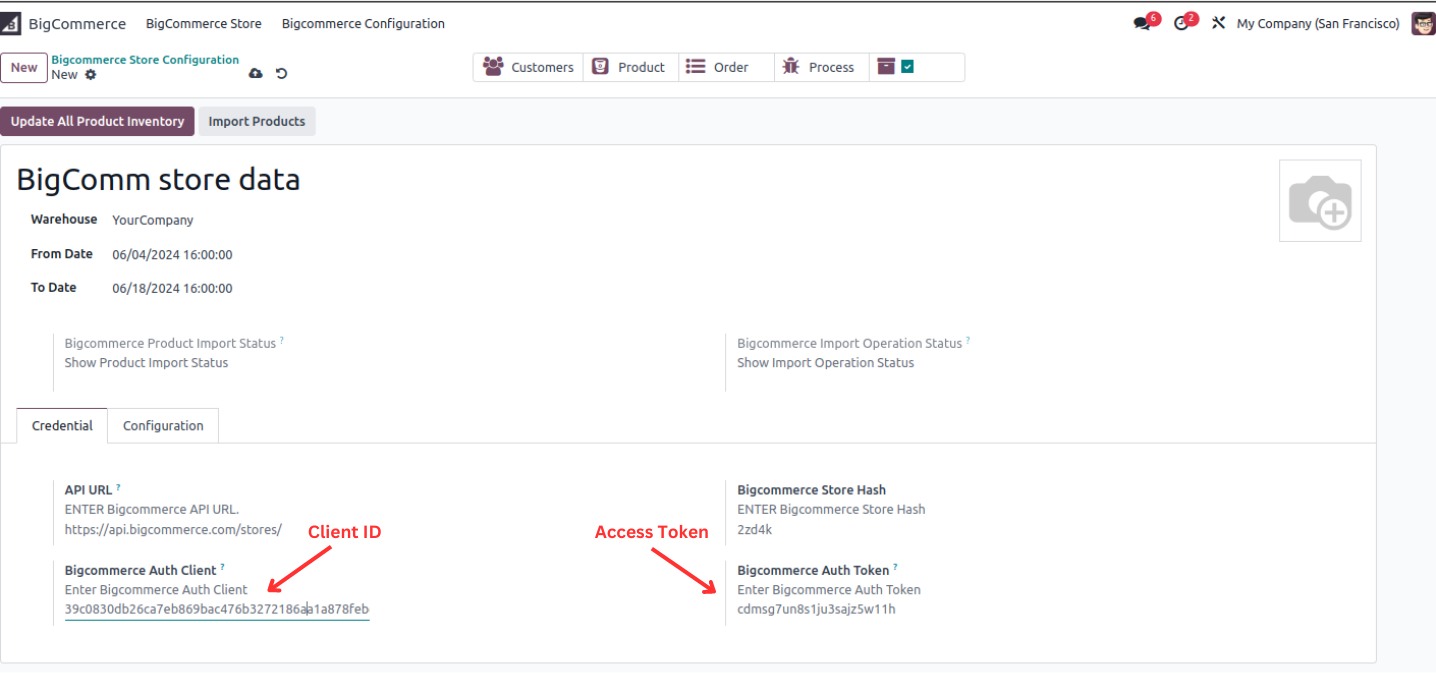Open the Warehouse field showing YourCompany
The width and height of the screenshot is (1436, 673).
(x=153, y=220)
